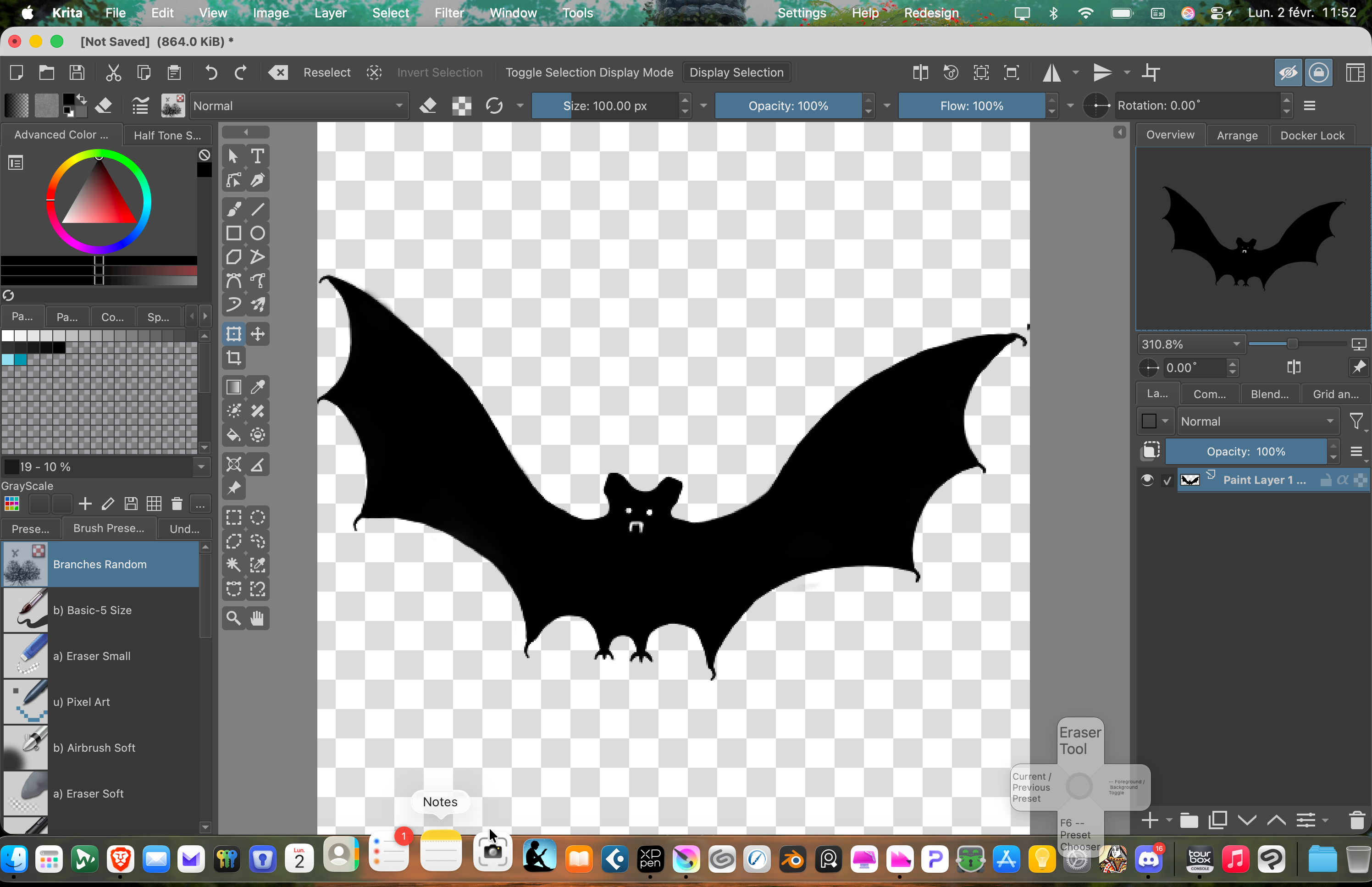Toggle eraser mode in brush toolbar
This screenshot has width=1372, height=887.
[x=428, y=106]
